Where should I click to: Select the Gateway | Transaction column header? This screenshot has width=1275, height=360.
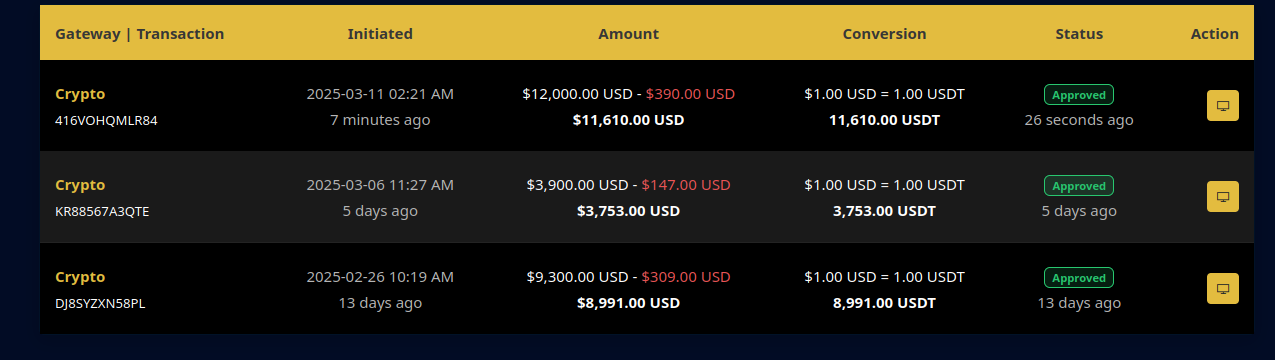(140, 33)
